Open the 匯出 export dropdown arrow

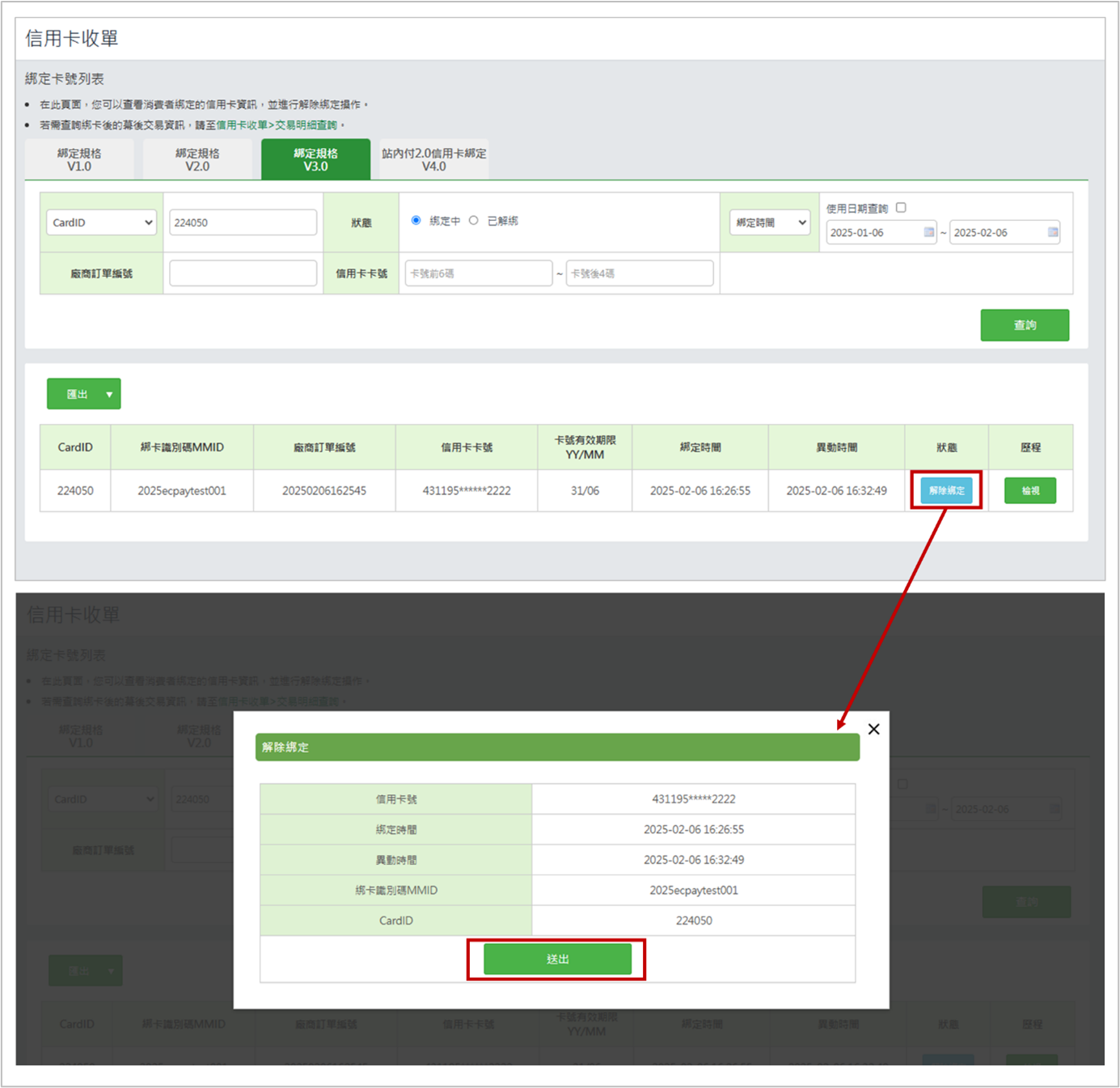[x=109, y=394]
